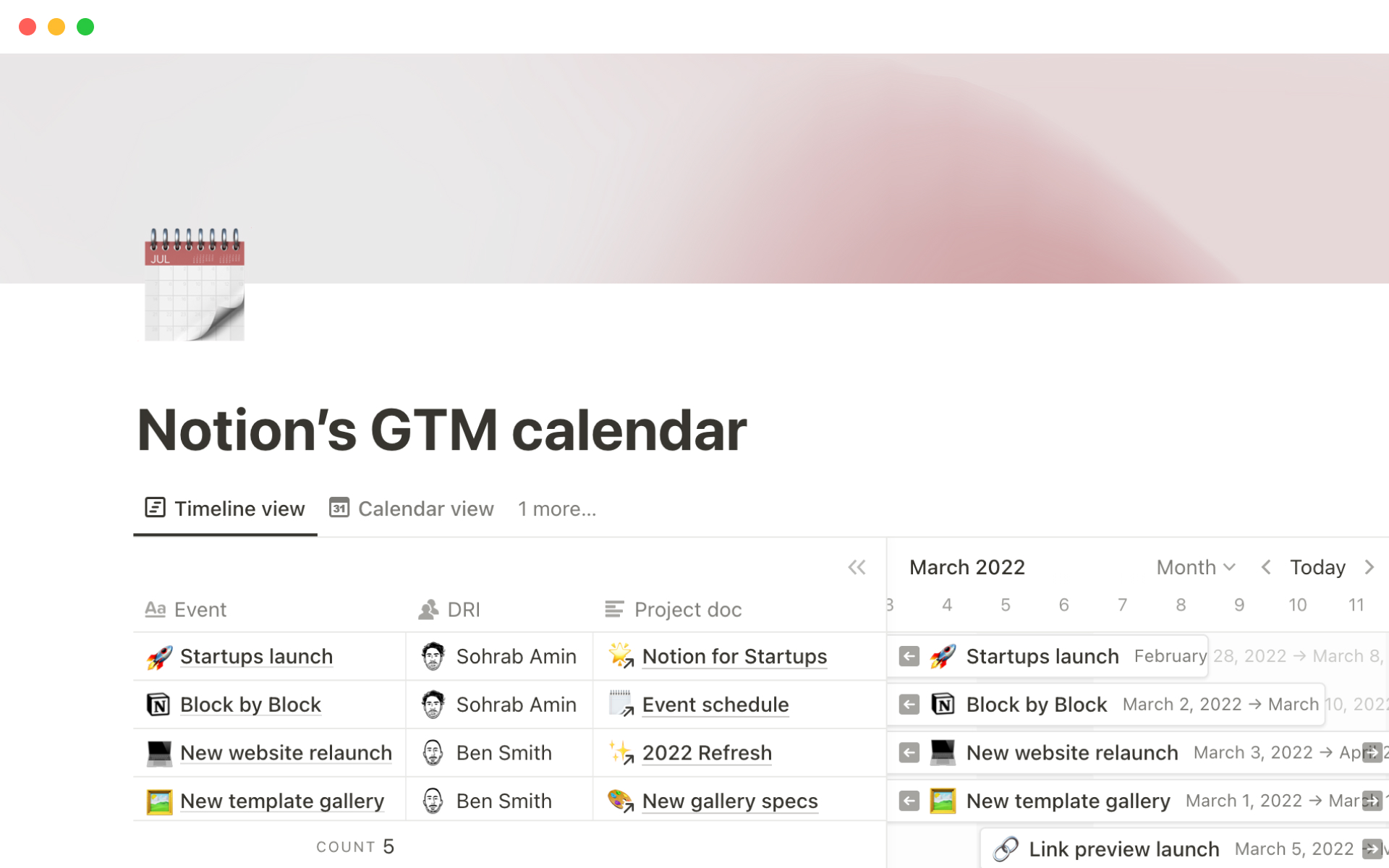1389x868 pixels.
Task: Click the back arrow on New website relaunch row
Action: point(908,752)
